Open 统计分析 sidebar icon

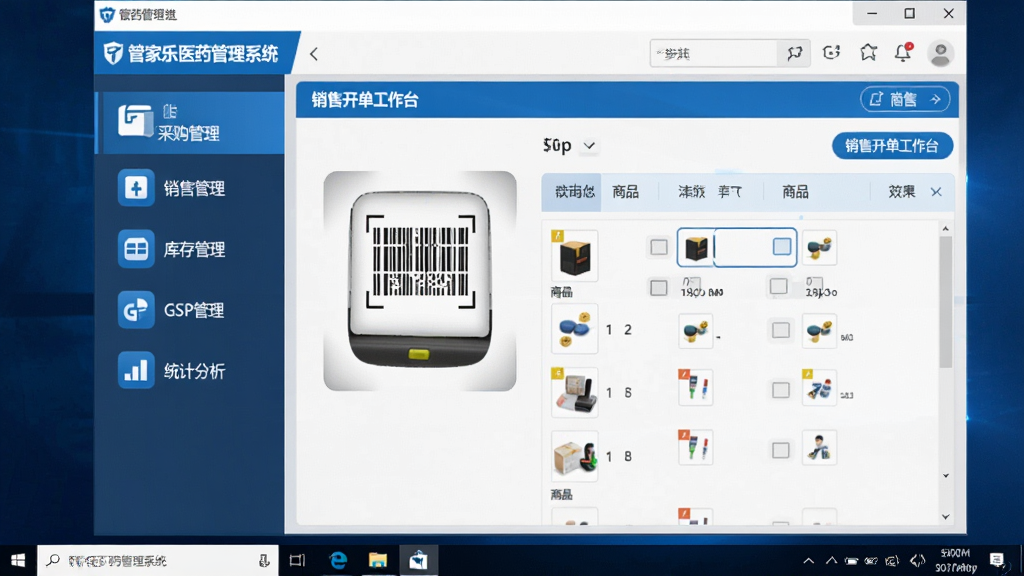tap(136, 370)
